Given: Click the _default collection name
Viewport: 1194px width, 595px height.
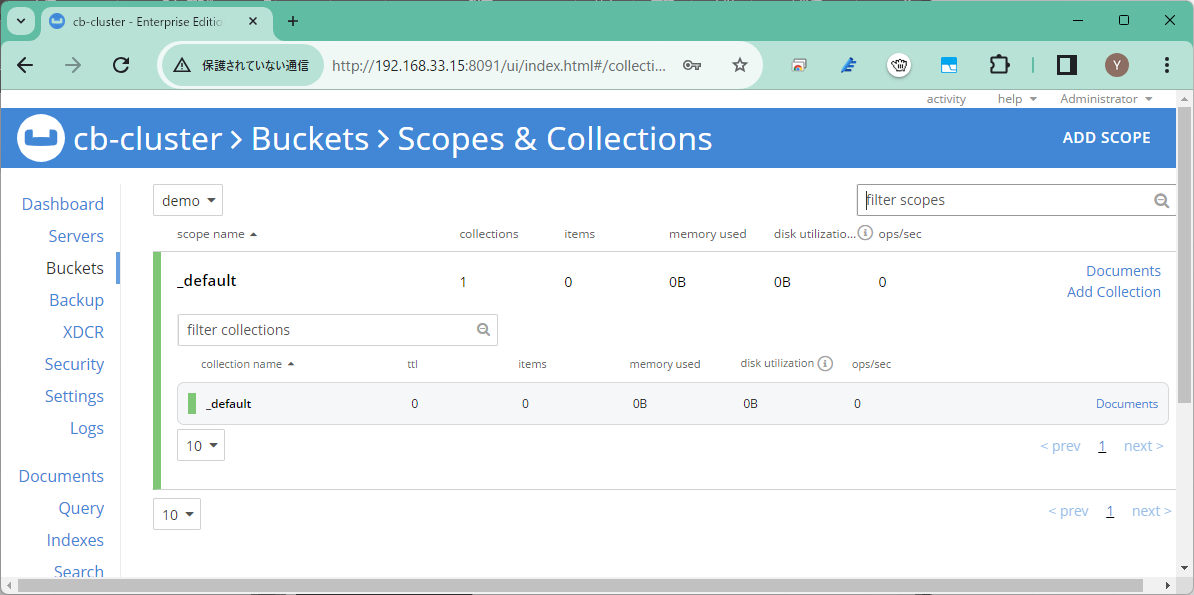Looking at the screenshot, I should 228,404.
